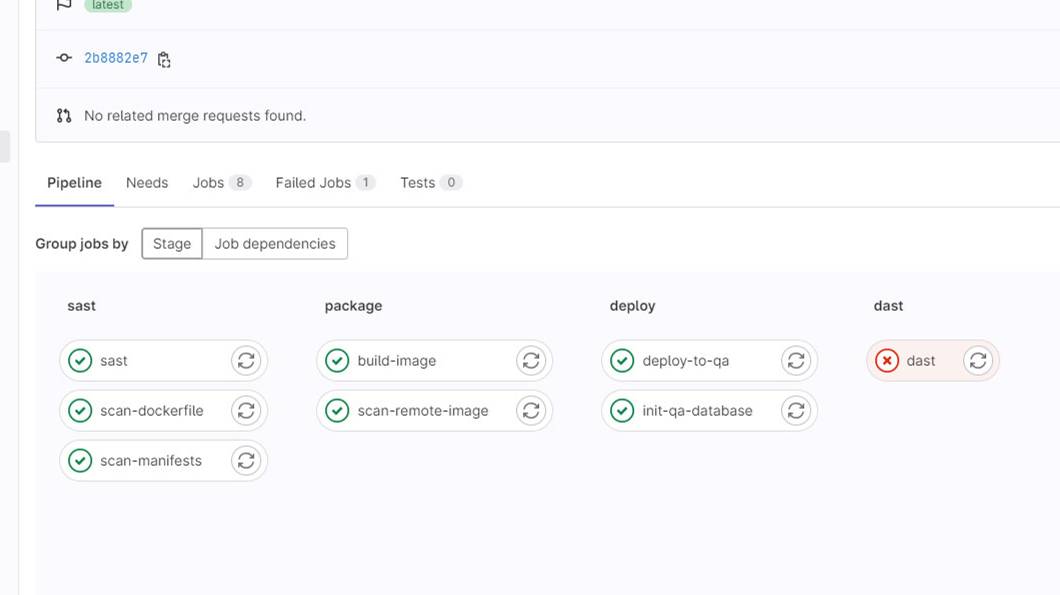Group jobs by Job dependencies
Screen dimensions: 1060x595
275,243
